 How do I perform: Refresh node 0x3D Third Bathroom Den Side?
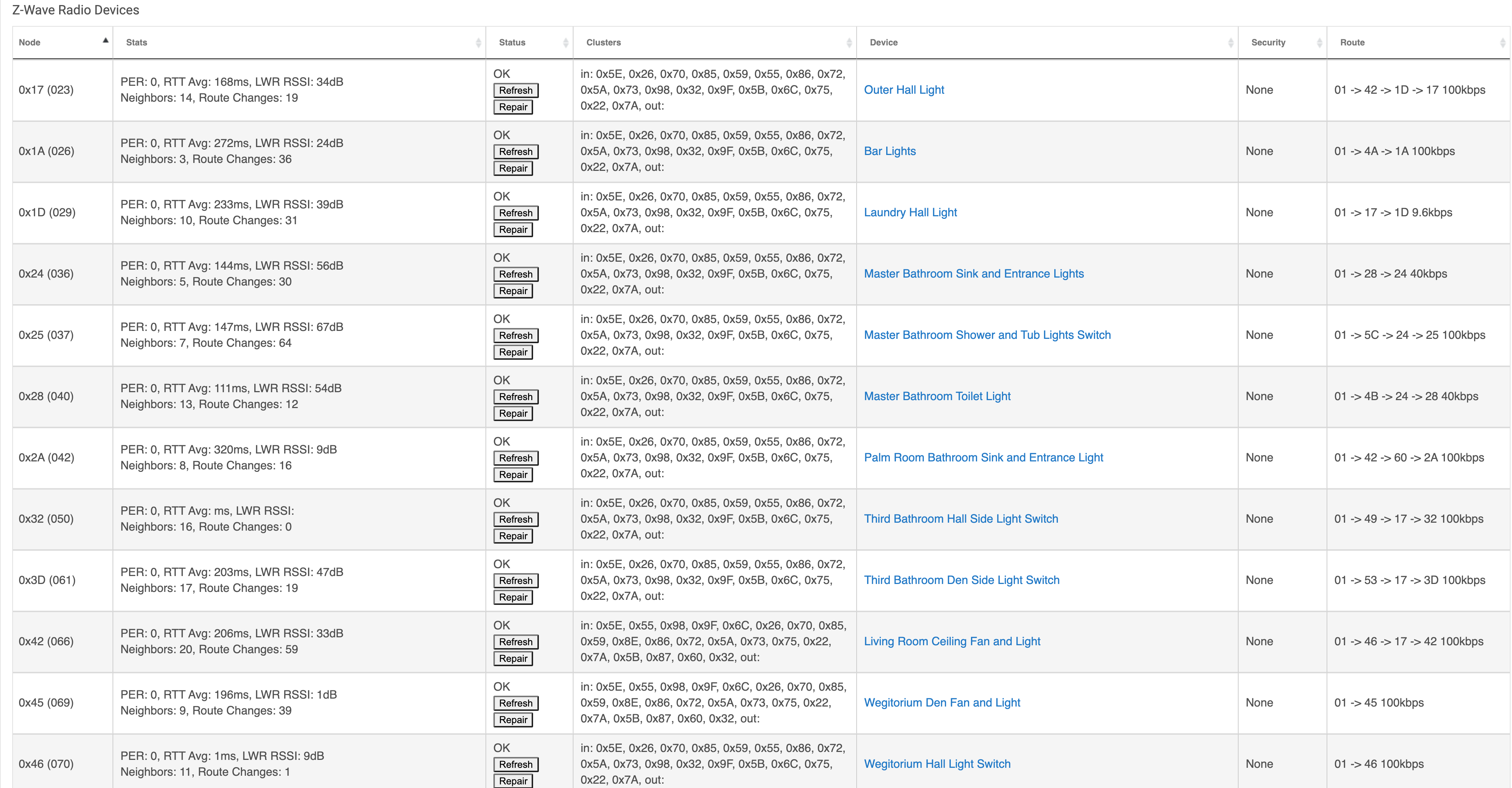(516, 581)
